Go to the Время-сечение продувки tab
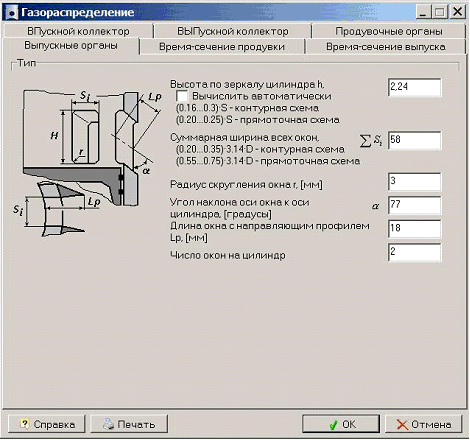470x440 pixels. [x=222, y=47]
